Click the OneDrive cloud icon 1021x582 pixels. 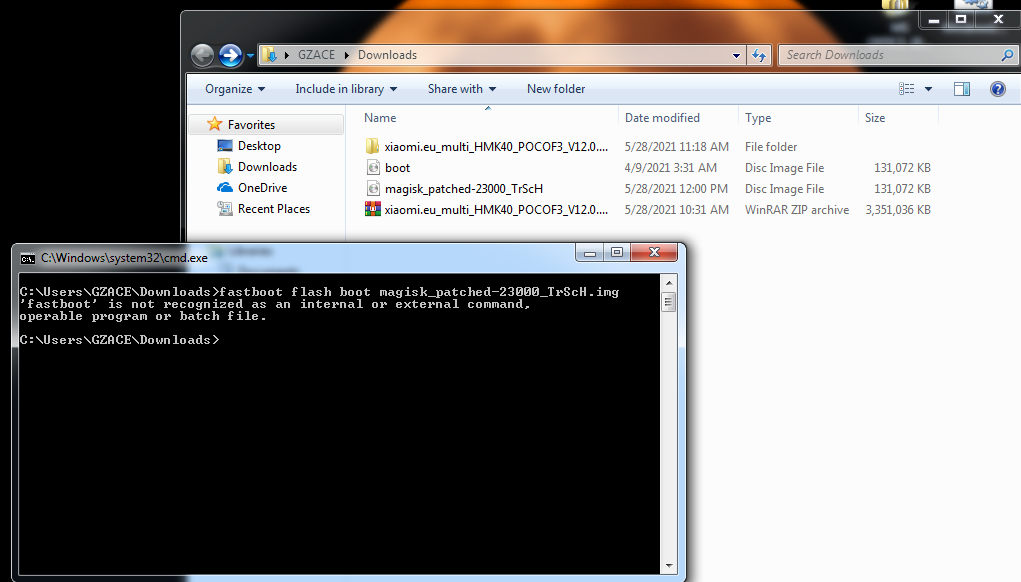tap(225, 187)
